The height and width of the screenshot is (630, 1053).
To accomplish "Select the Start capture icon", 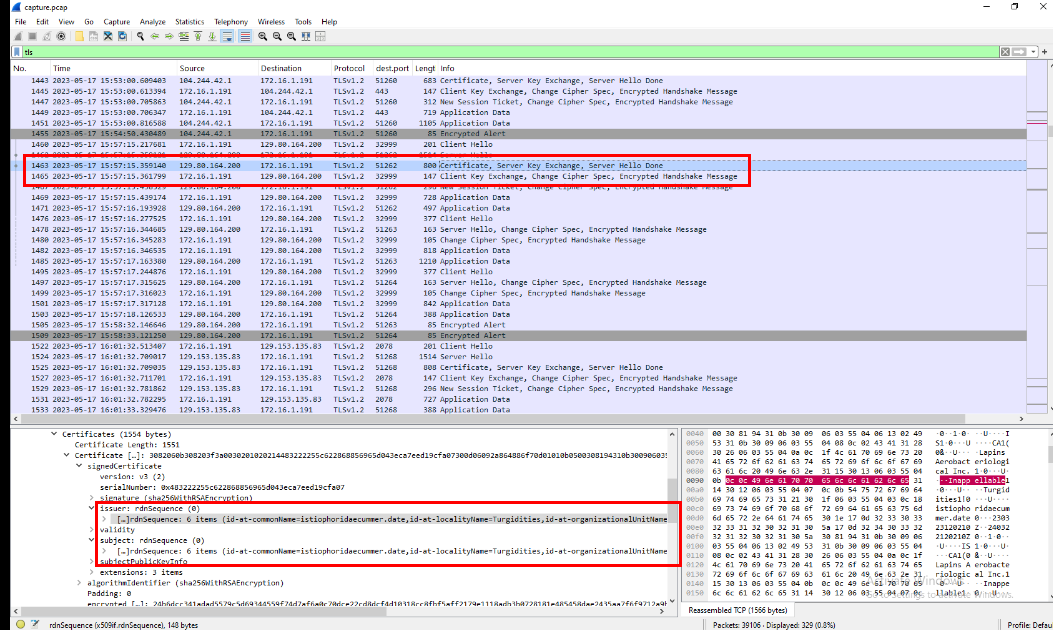I will (x=17, y=35).
